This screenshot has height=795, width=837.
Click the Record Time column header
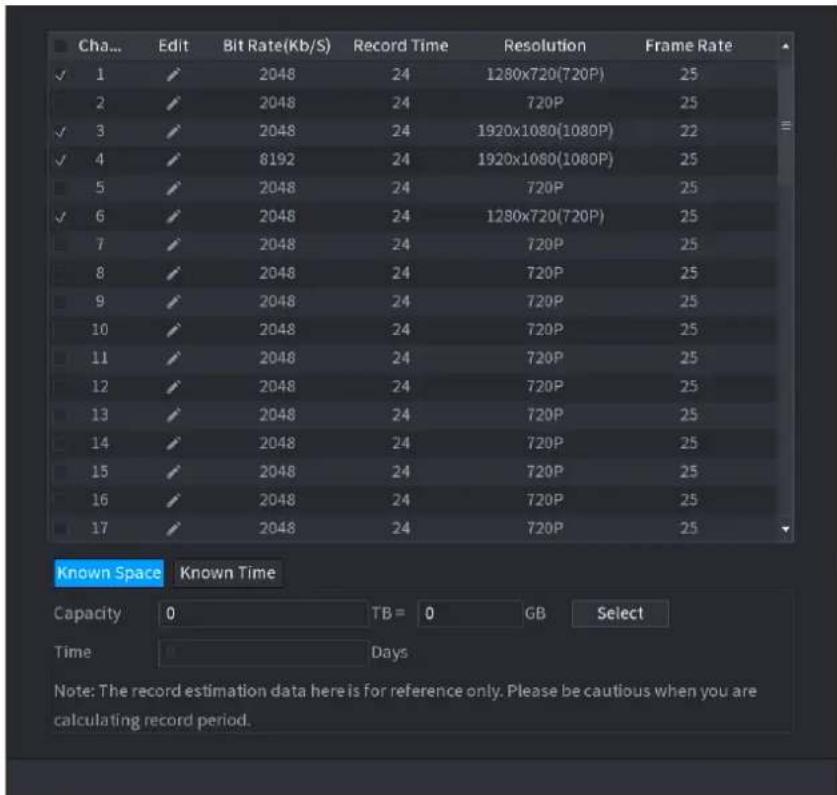400,46
